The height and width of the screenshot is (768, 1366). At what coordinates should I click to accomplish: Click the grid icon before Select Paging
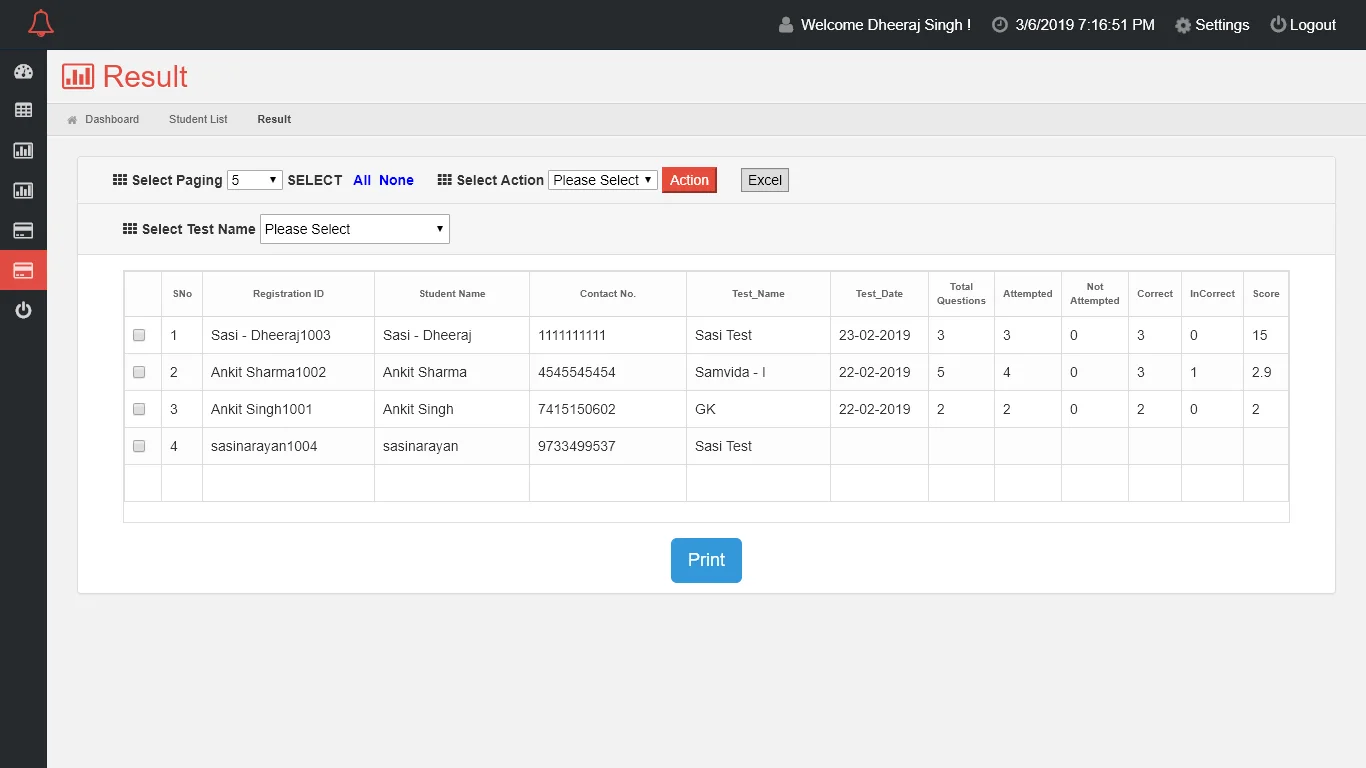click(x=120, y=180)
